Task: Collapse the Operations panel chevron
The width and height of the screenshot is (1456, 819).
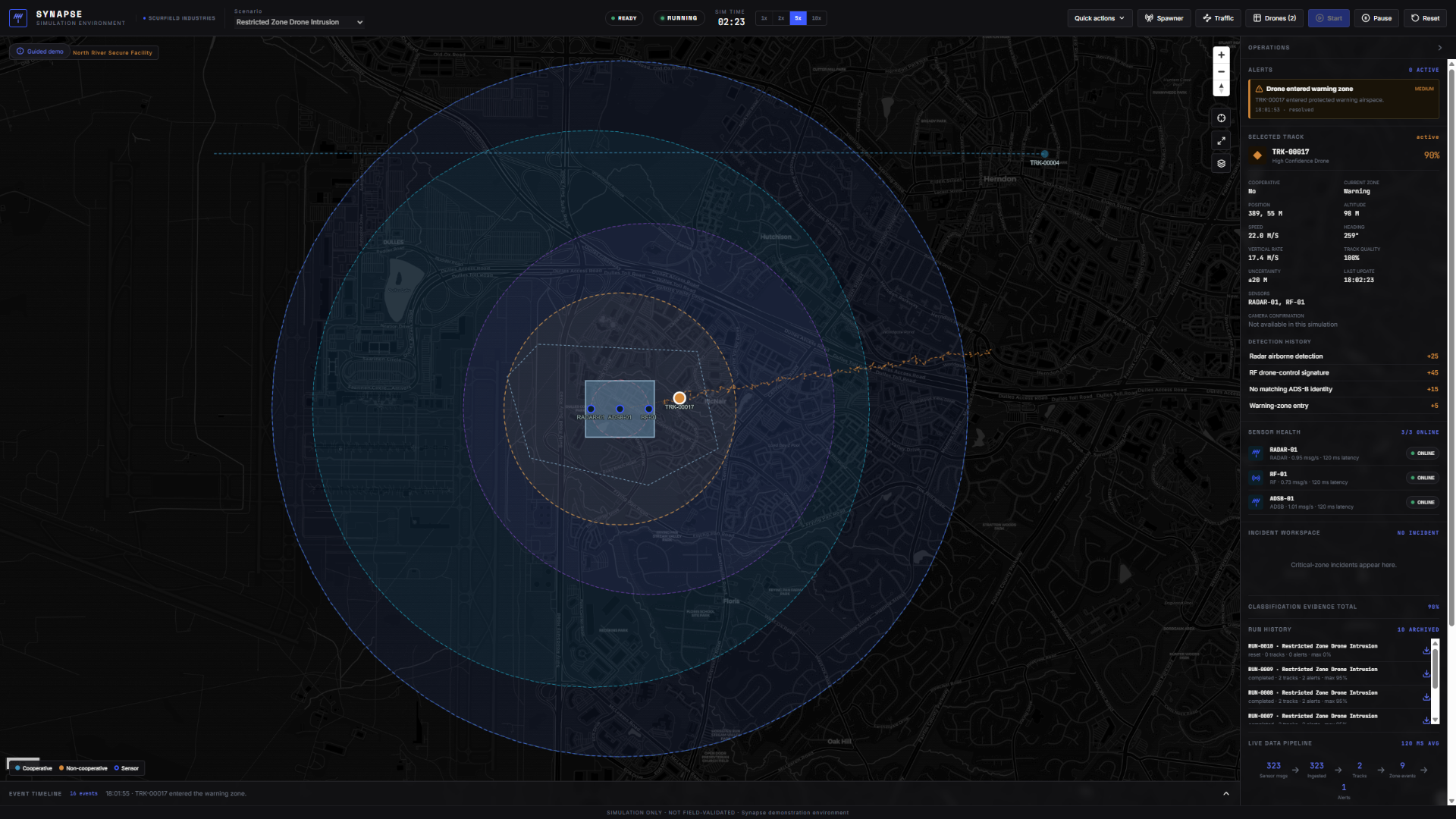Action: point(1440,48)
